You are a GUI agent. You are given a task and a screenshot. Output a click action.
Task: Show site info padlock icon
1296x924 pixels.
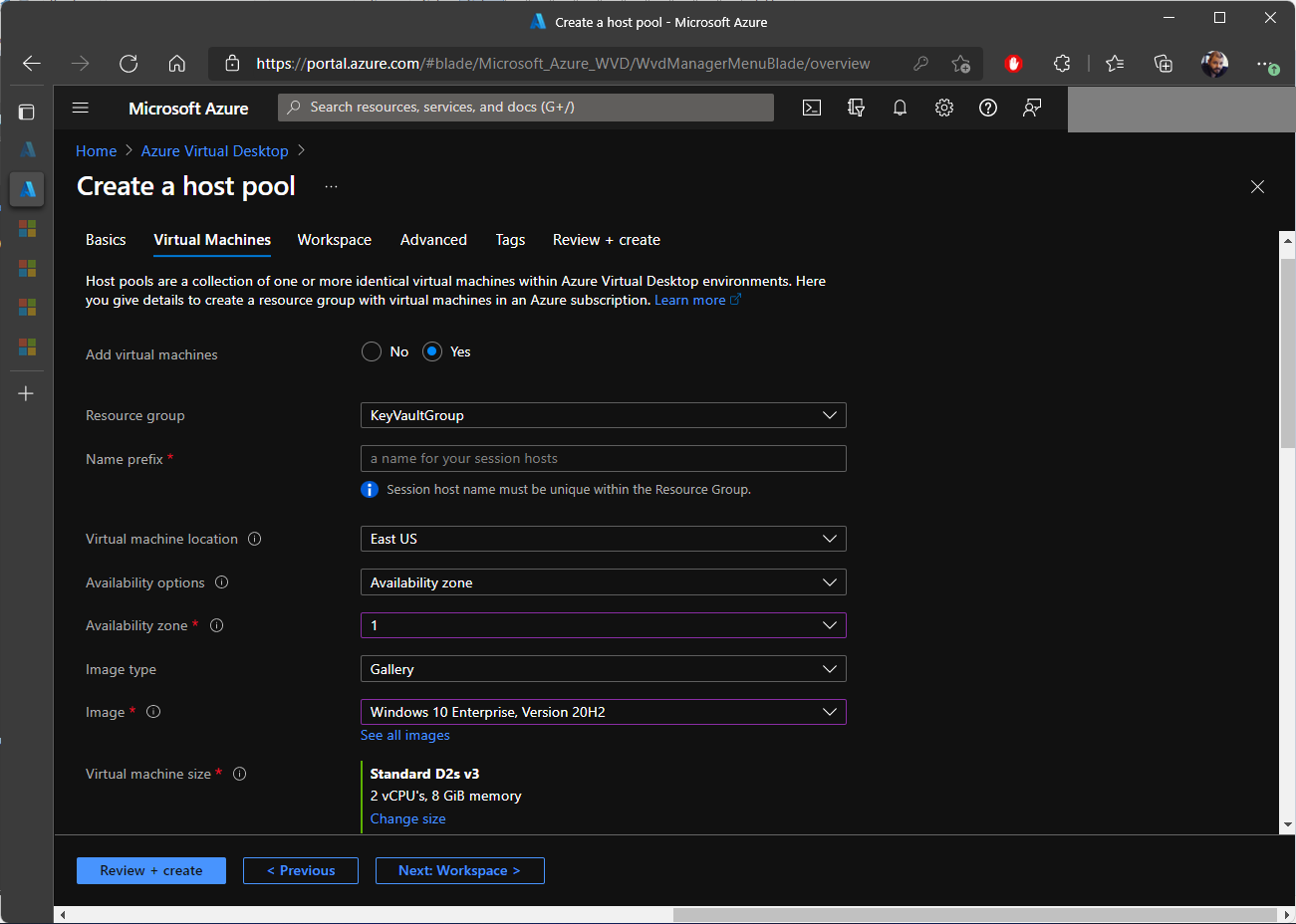coord(232,64)
